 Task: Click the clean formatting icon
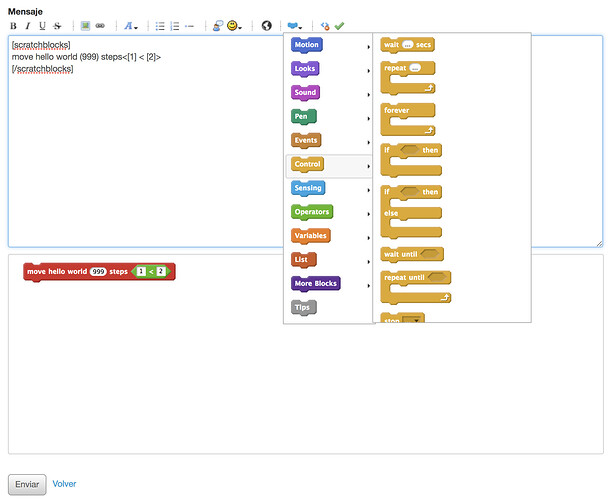[x=325, y=26]
